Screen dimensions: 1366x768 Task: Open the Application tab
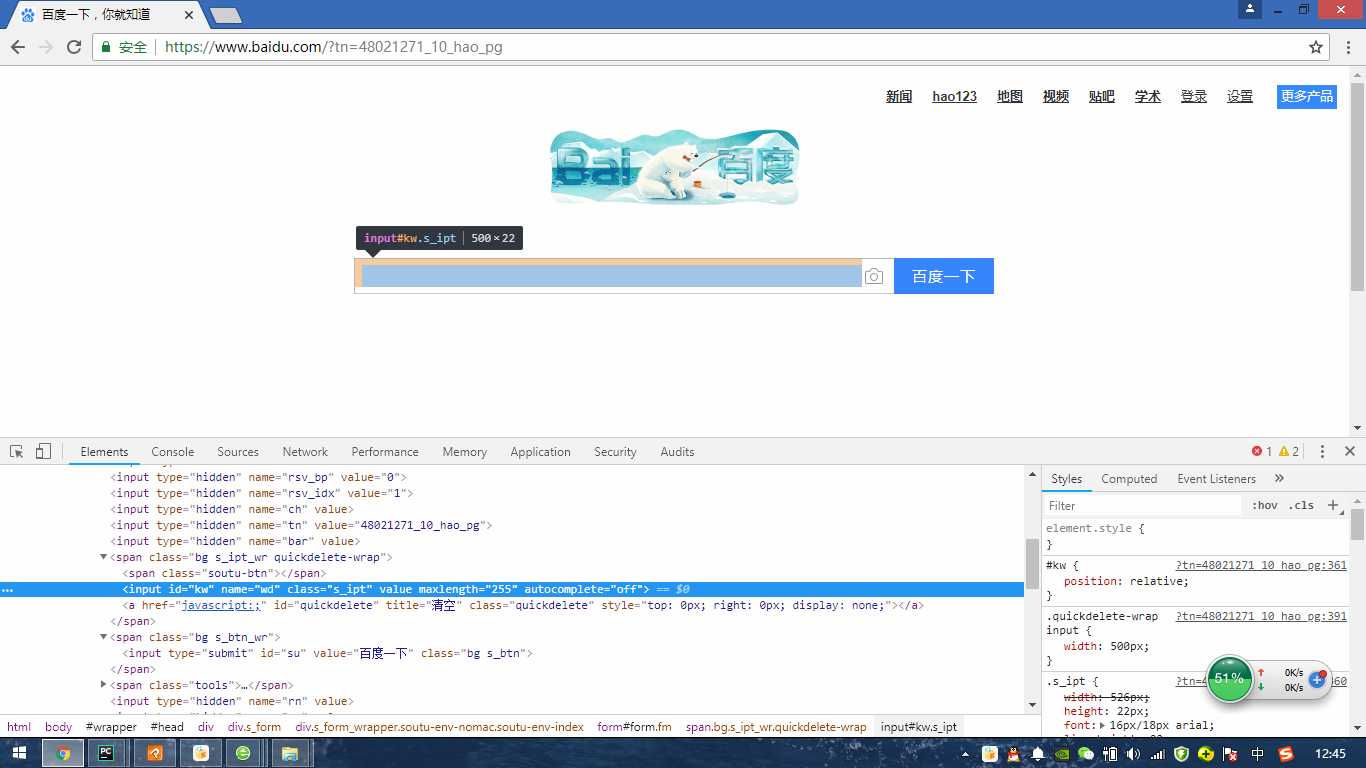(x=540, y=452)
